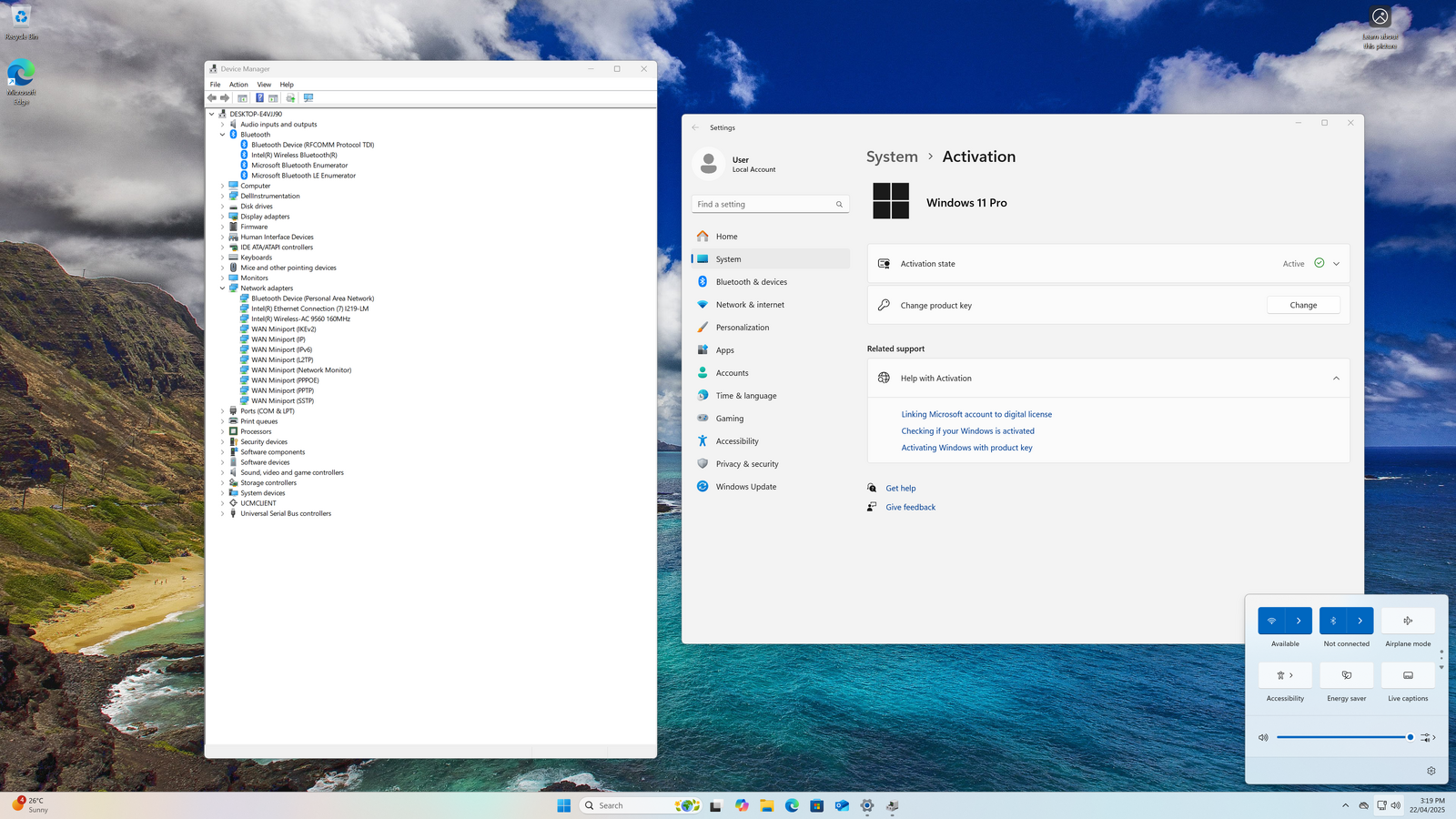Toggle Wi-Fi in quick settings panel
1456x819 pixels.
pyautogui.click(x=1271, y=621)
